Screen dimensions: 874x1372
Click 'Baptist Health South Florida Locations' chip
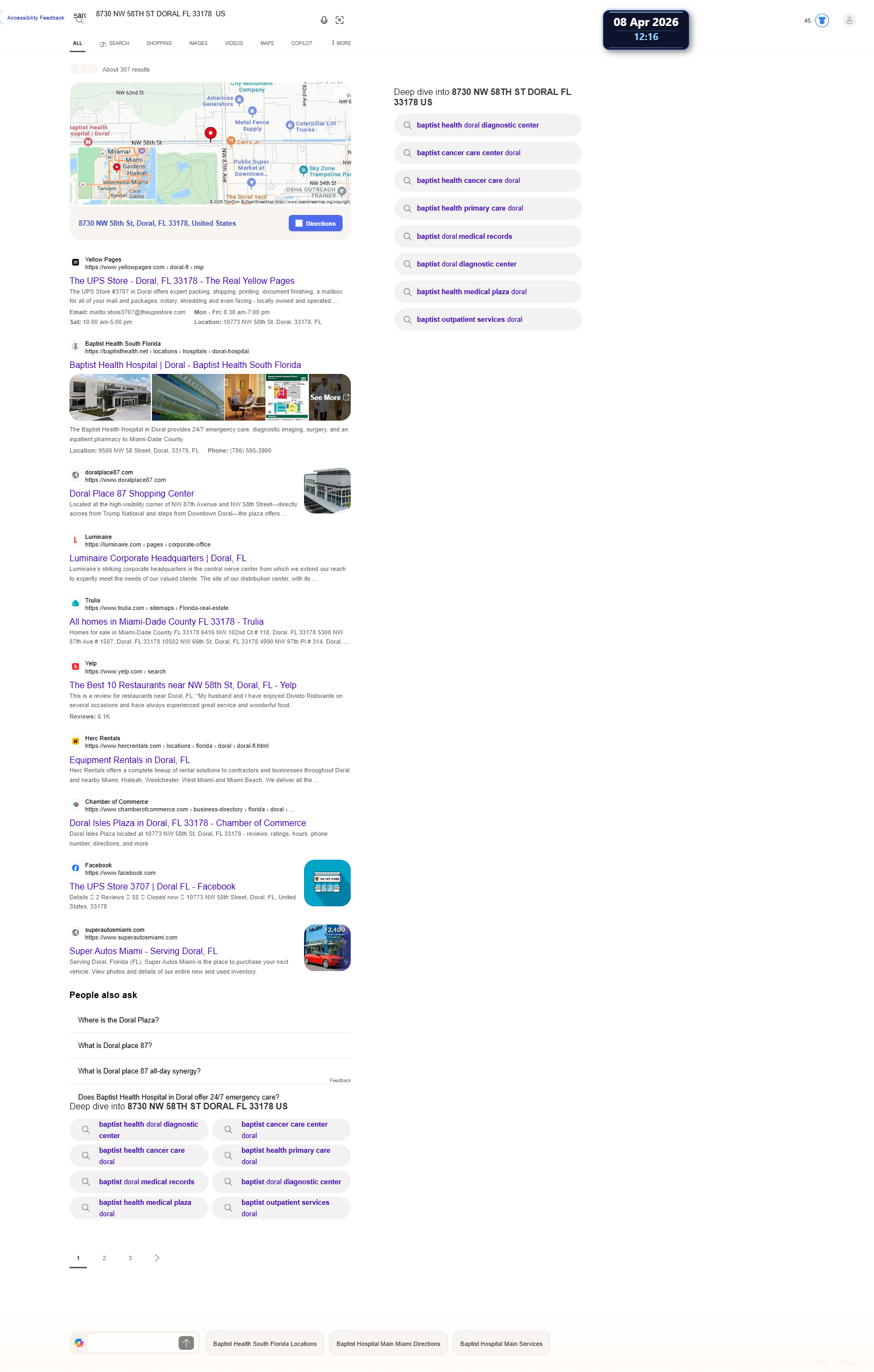click(265, 1344)
